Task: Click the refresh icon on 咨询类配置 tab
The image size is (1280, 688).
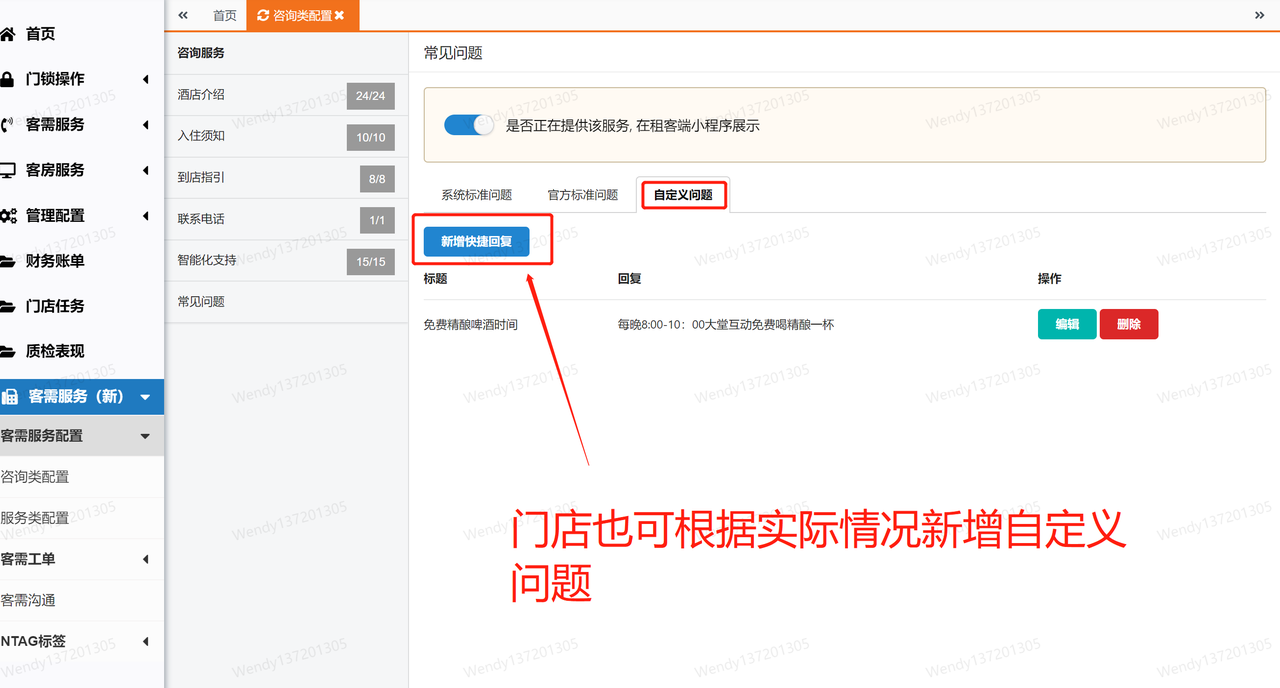Action: 263,15
